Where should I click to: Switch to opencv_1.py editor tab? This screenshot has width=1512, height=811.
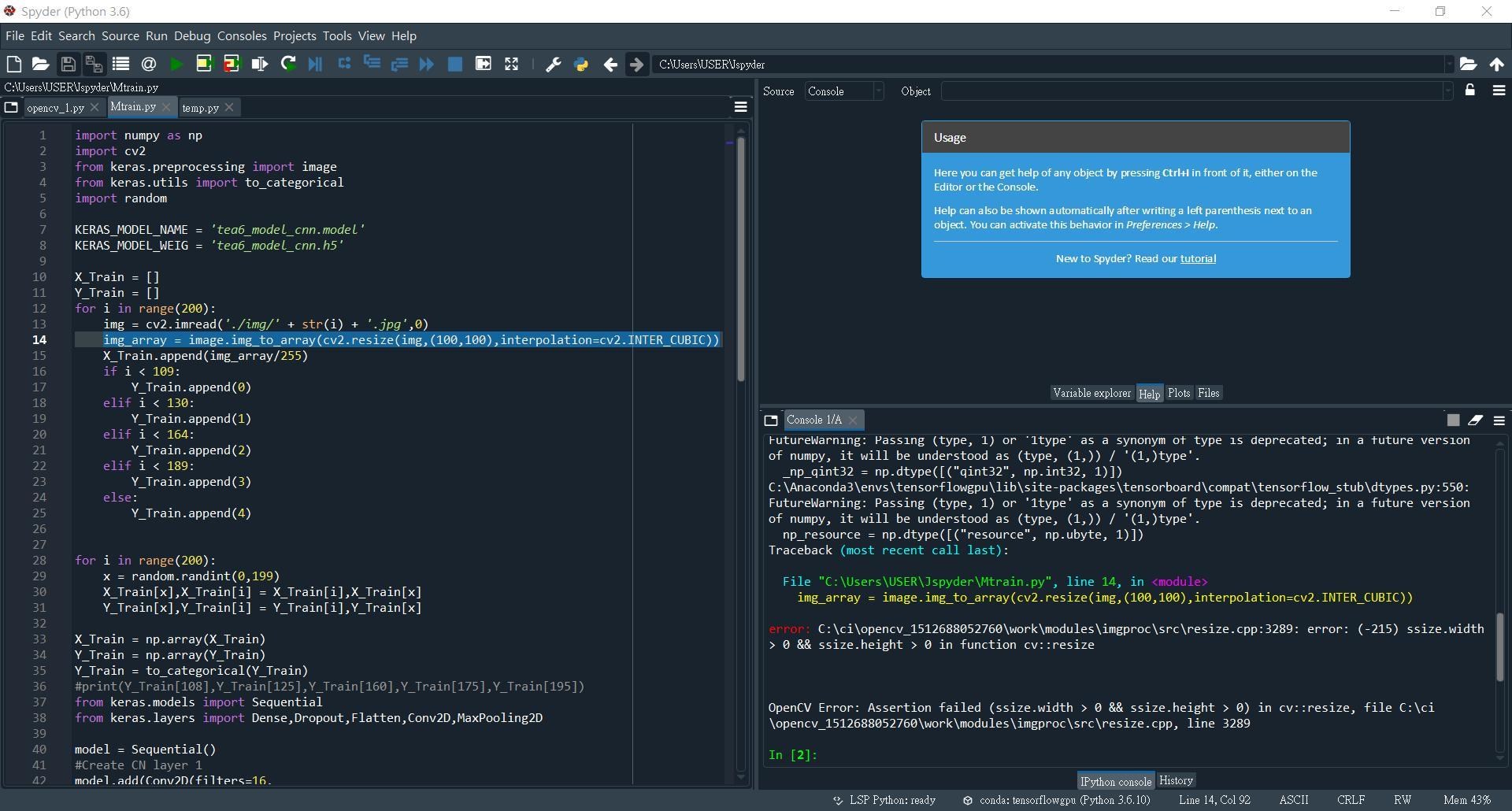coord(55,108)
